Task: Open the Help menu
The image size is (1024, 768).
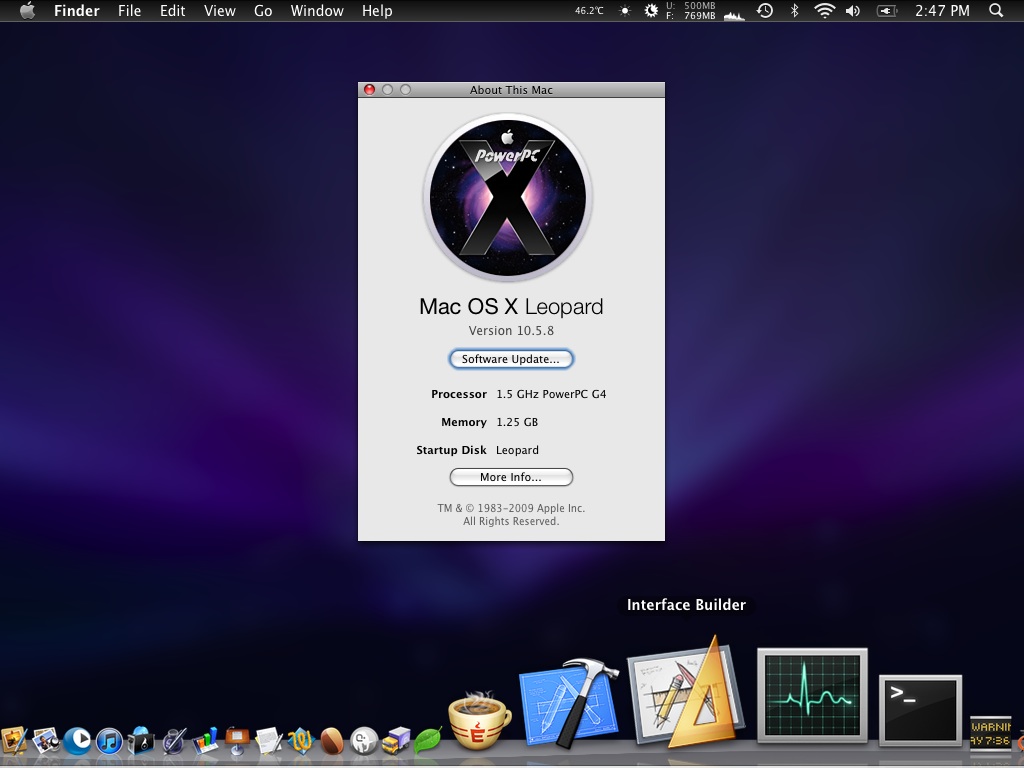Action: point(377,10)
